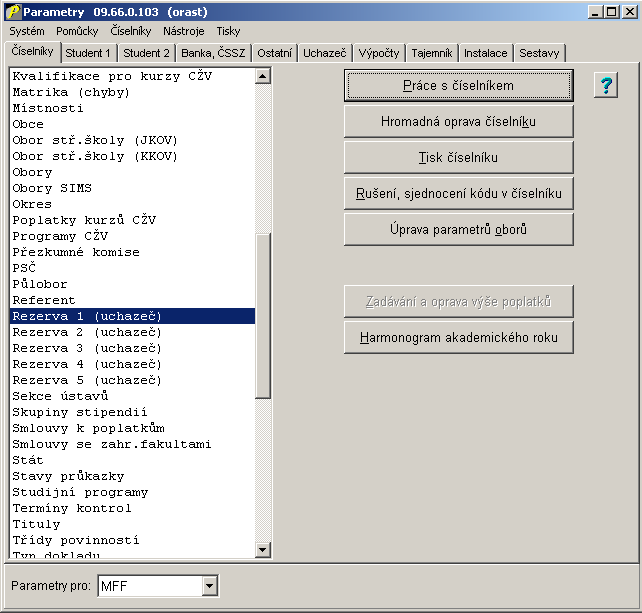The height and width of the screenshot is (613, 642).
Task: Select Studijní programy in the list
Action: [80, 492]
